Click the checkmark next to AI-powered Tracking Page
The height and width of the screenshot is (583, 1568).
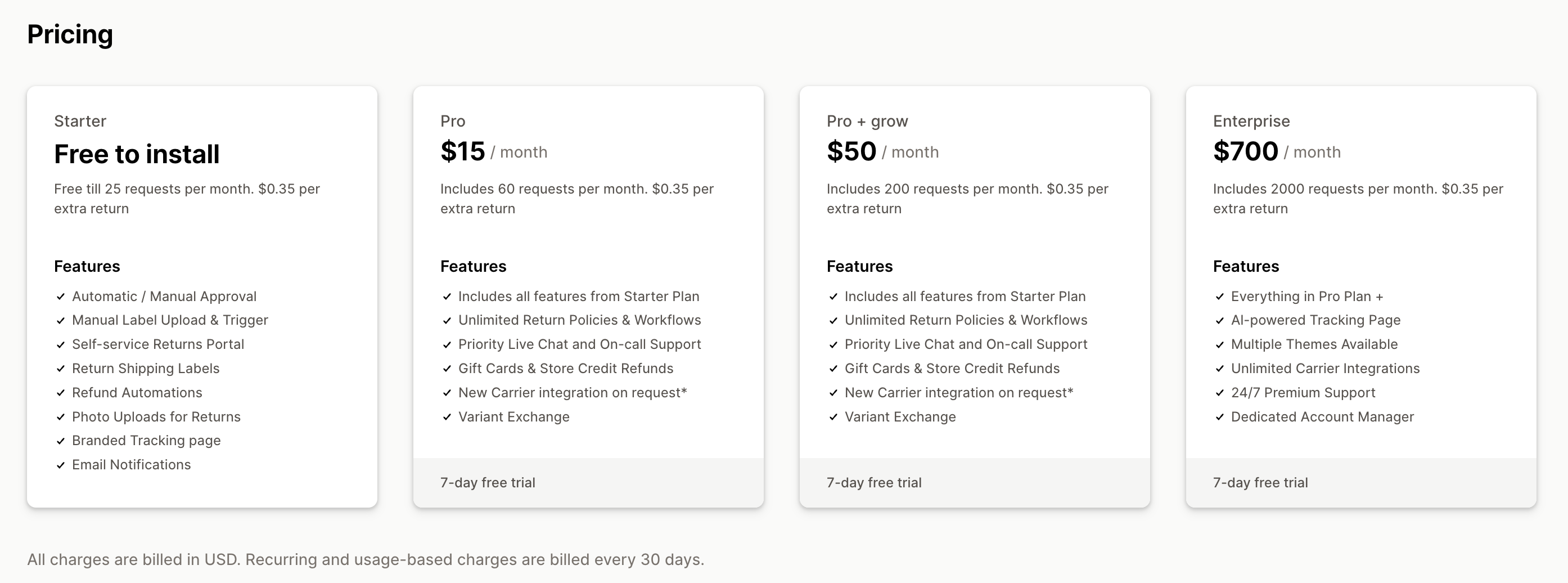(x=1220, y=320)
